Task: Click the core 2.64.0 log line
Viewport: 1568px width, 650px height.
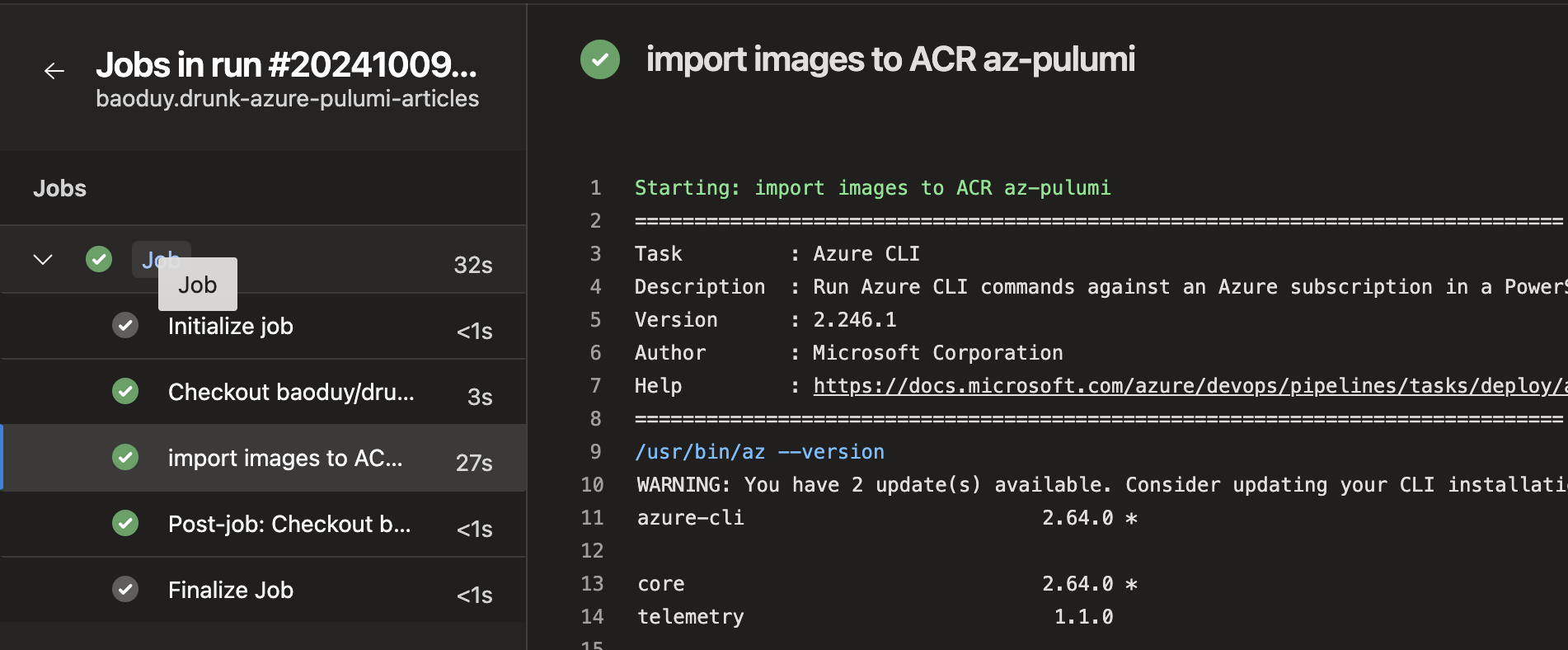Action: pyautogui.click(x=887, y=584)
